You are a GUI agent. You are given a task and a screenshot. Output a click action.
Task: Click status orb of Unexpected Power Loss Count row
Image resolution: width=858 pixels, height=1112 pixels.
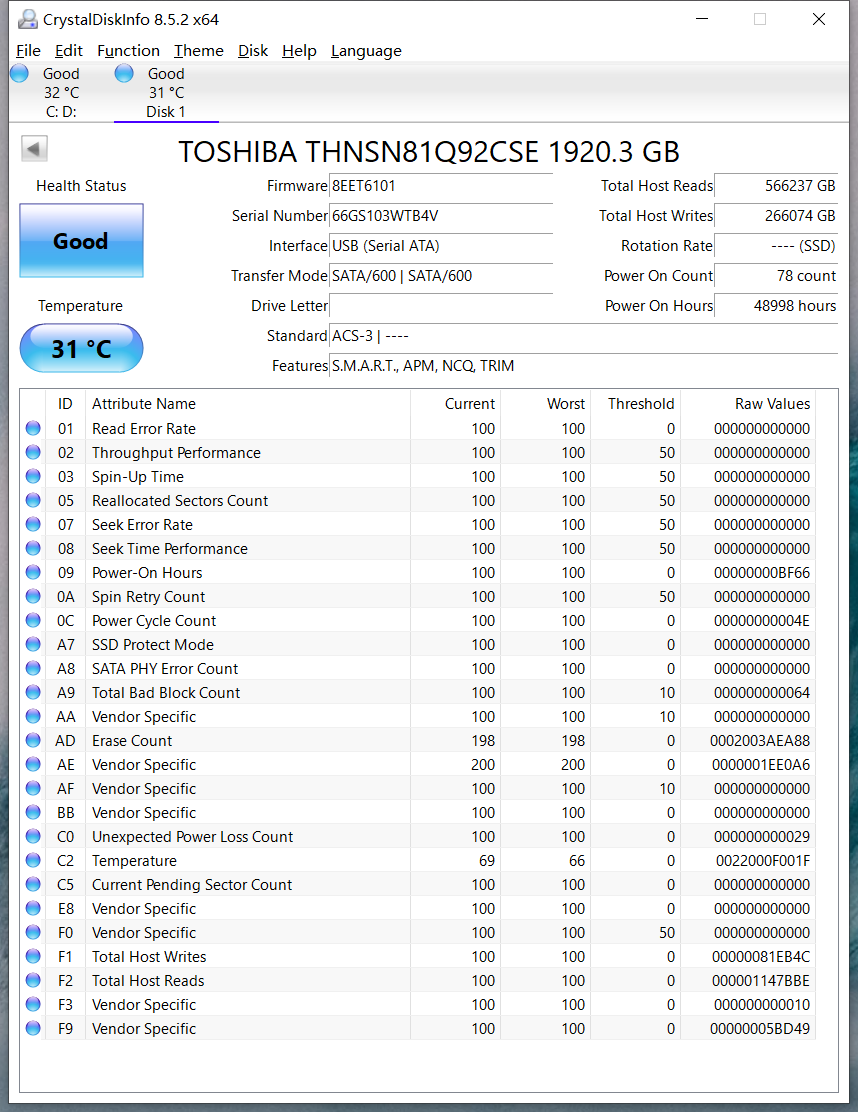[x=33, y=836]
